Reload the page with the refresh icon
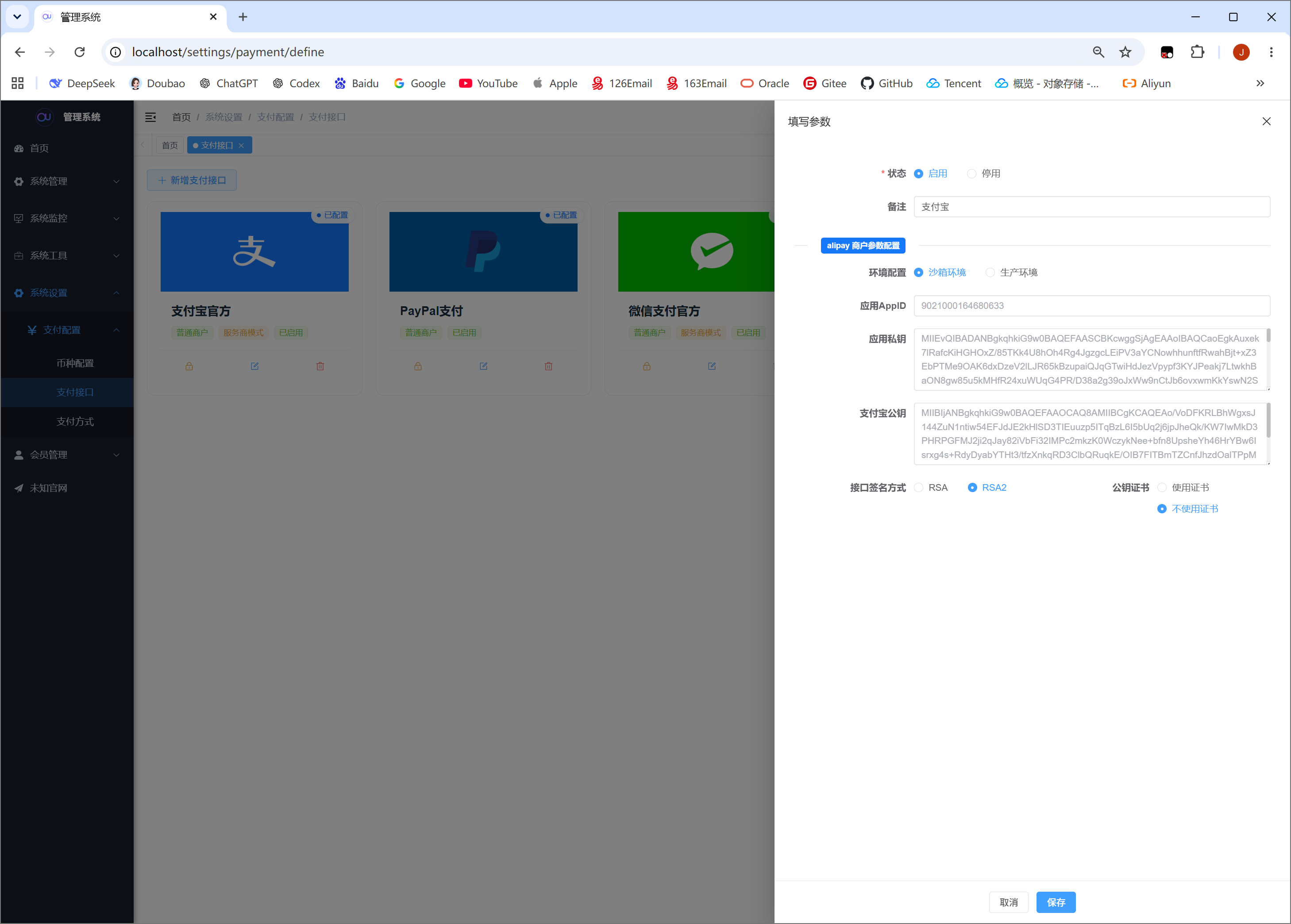Image resolution: width=1291 pixels, height=924 pixels. [80, 52]
